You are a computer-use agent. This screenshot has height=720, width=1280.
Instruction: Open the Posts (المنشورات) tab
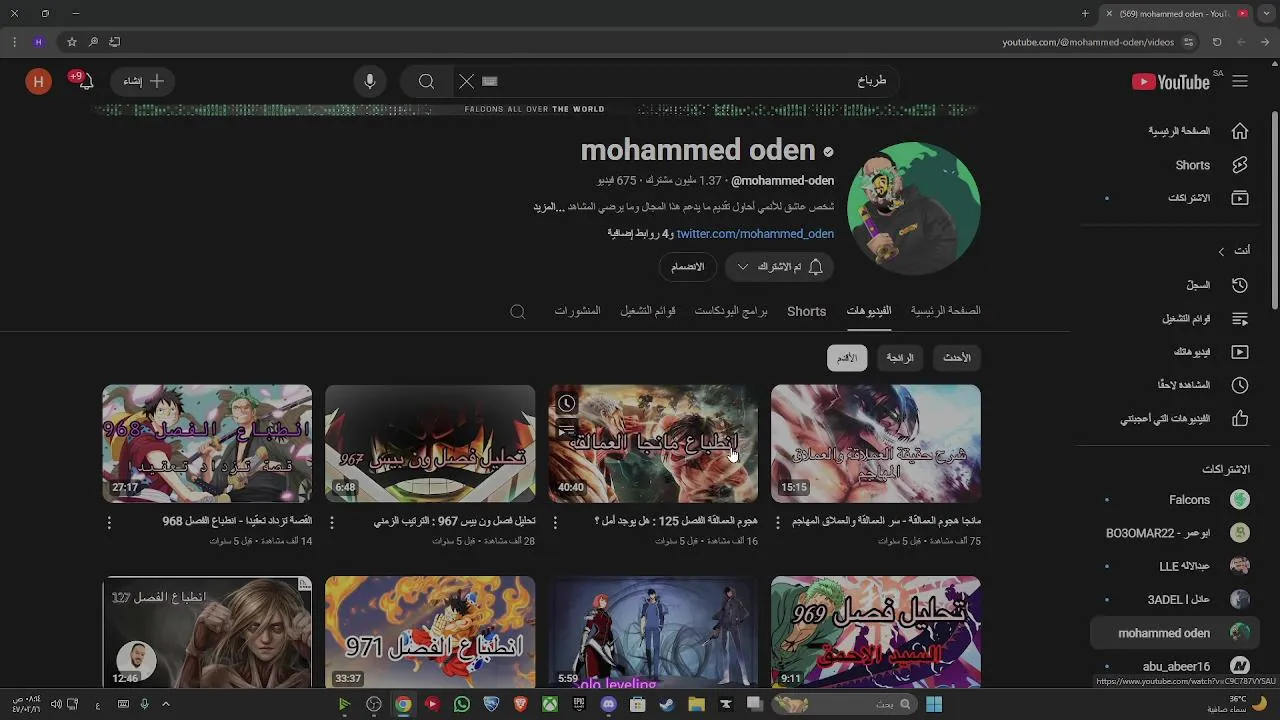coord(577,311)
